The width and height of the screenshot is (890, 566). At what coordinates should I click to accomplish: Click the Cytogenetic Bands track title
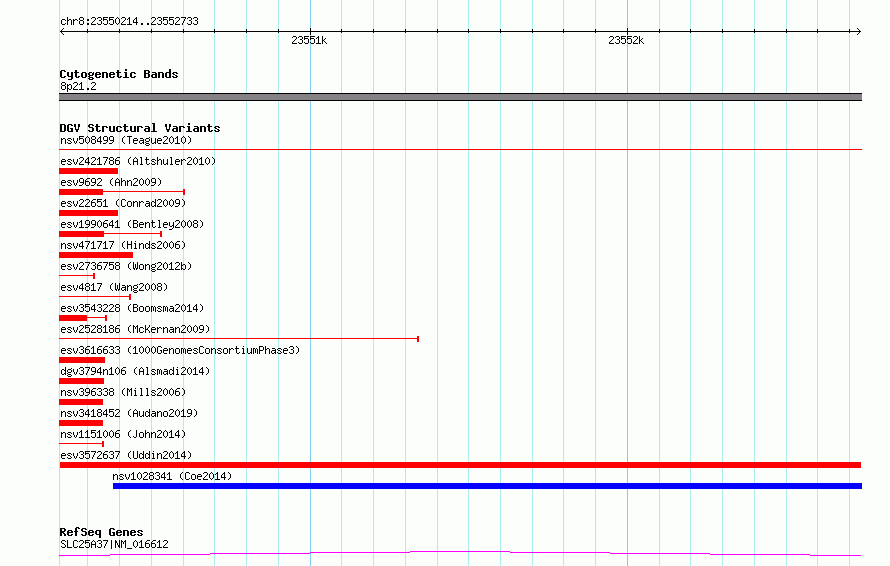[x=119, y=74]
